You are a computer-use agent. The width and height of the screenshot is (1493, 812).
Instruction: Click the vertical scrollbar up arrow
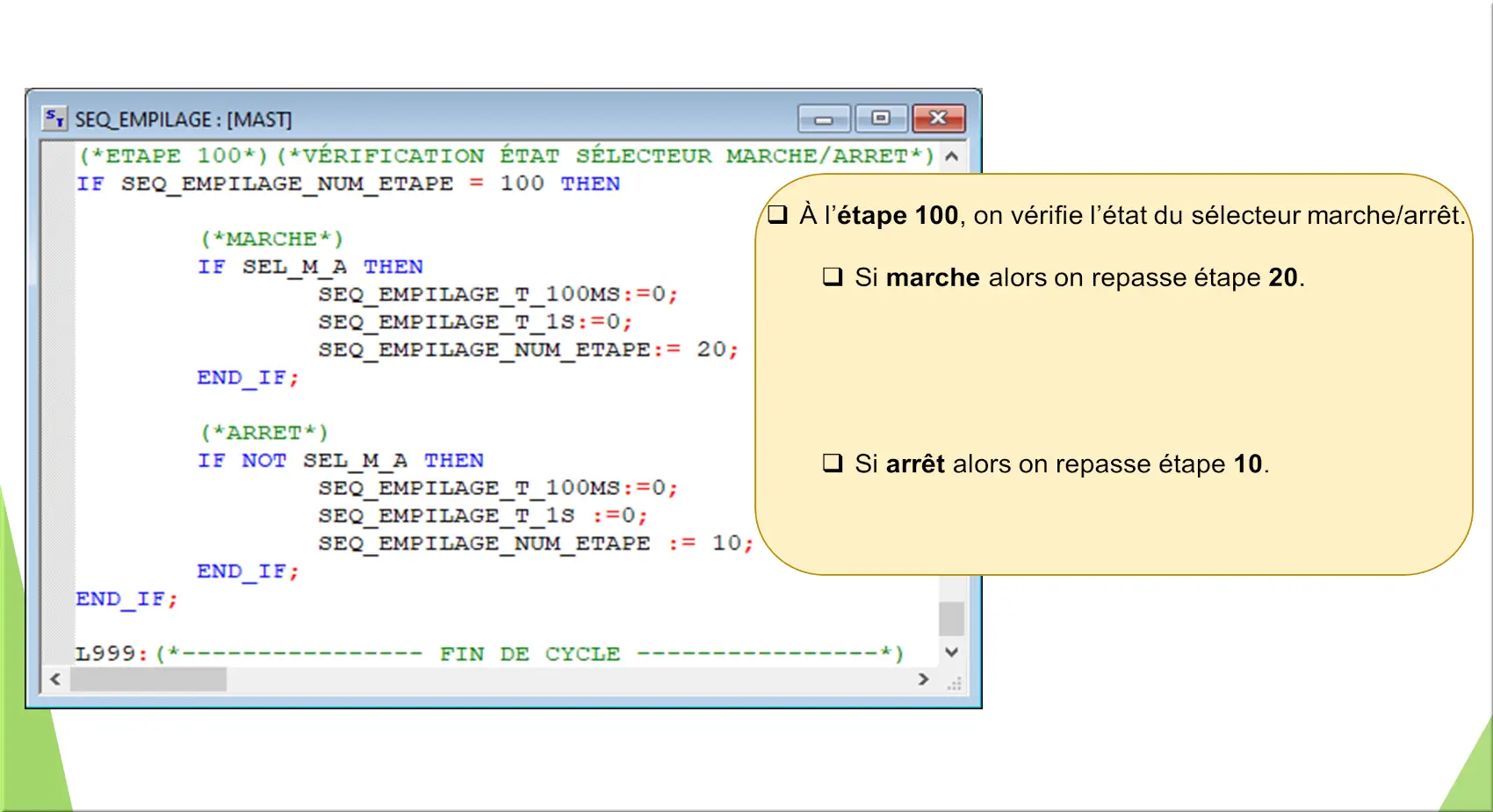[951, 157]
